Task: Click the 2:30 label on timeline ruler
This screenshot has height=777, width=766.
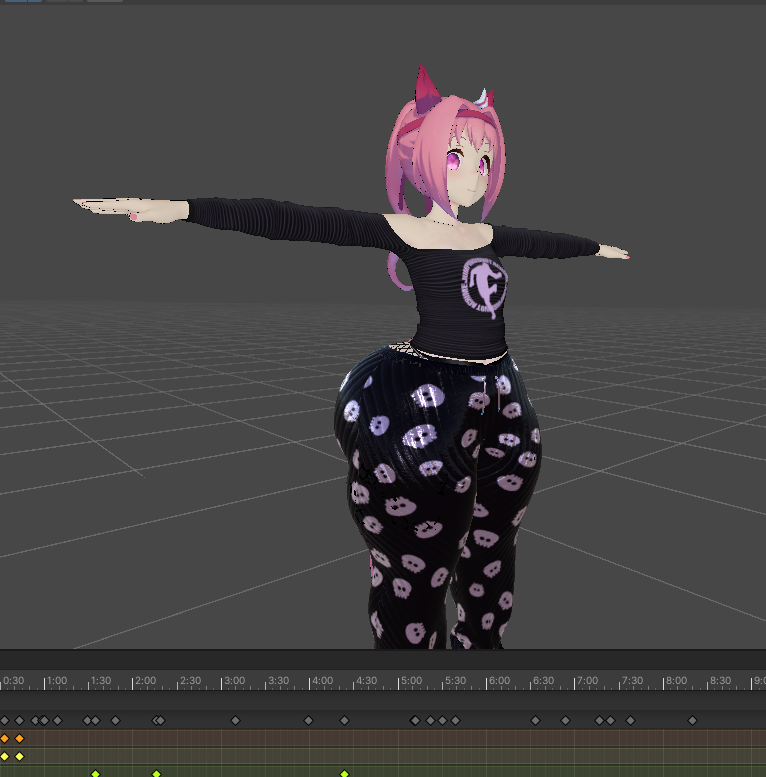Action: click(x=190, y=680)
